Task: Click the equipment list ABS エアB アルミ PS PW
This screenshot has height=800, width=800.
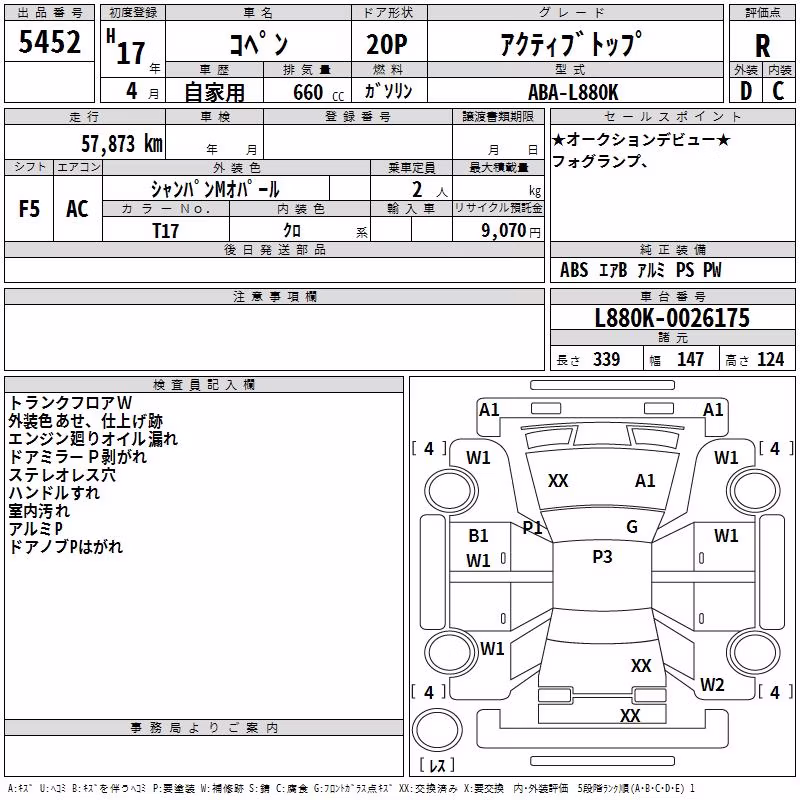Action: click(641, 270)
